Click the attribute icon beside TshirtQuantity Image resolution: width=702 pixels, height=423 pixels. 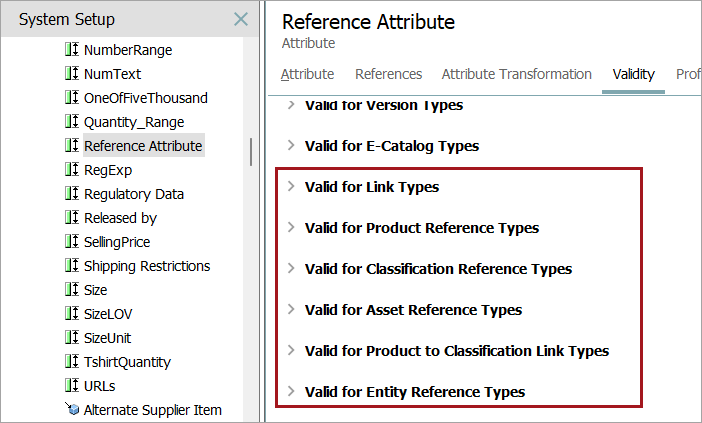[x=72, y=361]
